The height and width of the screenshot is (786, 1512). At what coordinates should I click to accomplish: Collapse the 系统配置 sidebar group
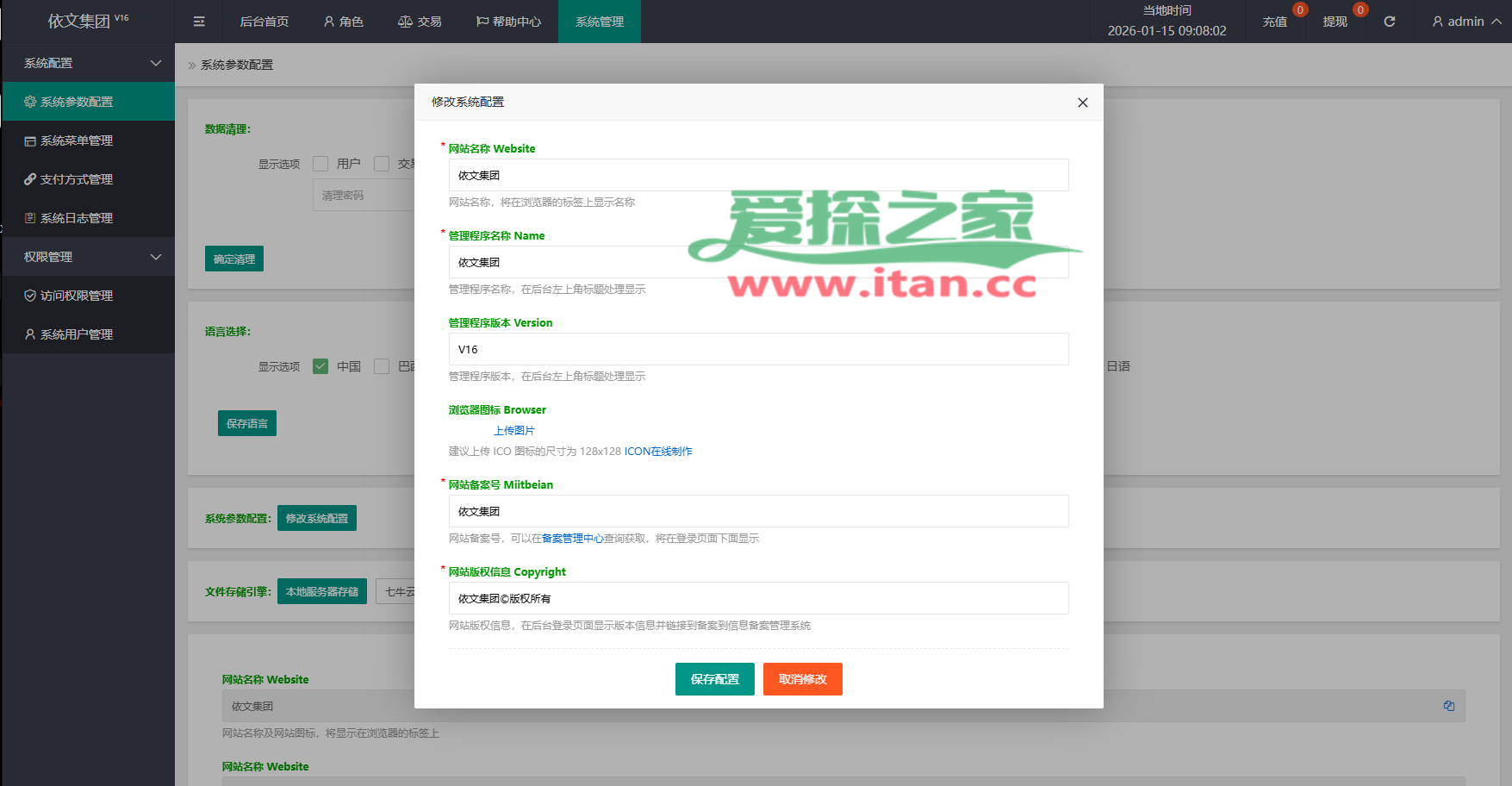point(156,63)
